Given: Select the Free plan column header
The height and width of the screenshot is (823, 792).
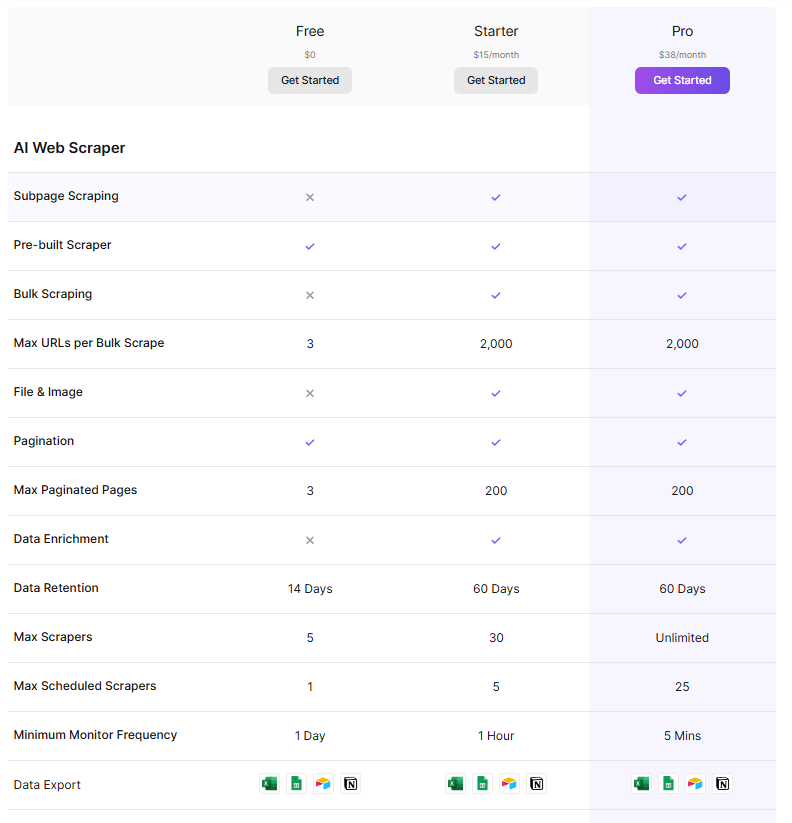Looking at the screenshot, I should 310,31.
